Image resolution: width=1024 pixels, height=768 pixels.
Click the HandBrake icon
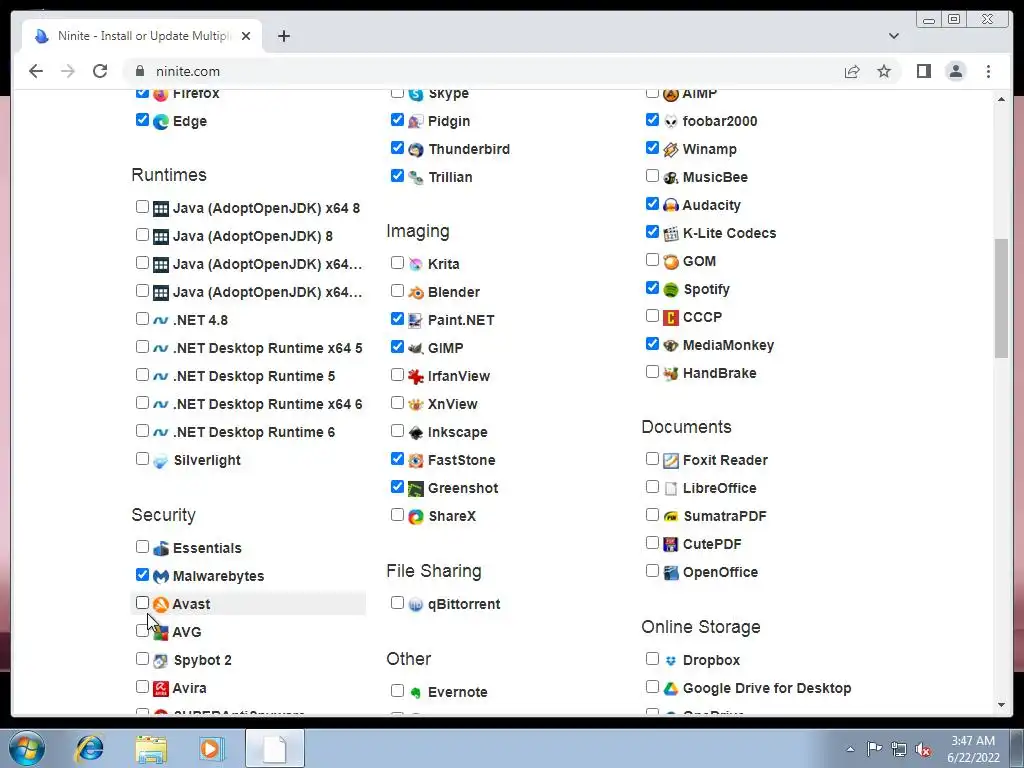click(671, 374)
